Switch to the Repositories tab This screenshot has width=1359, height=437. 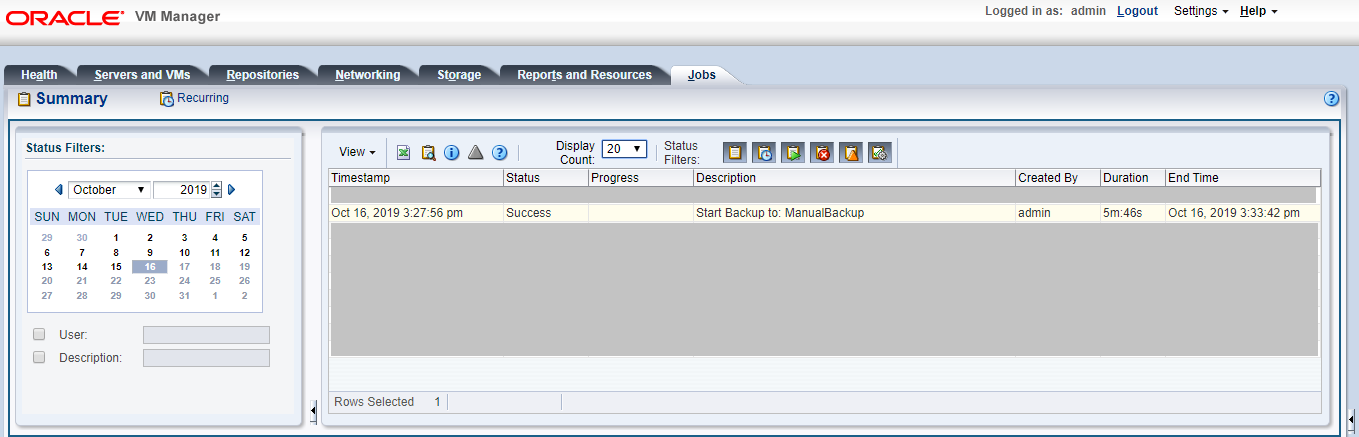(263, 75)
